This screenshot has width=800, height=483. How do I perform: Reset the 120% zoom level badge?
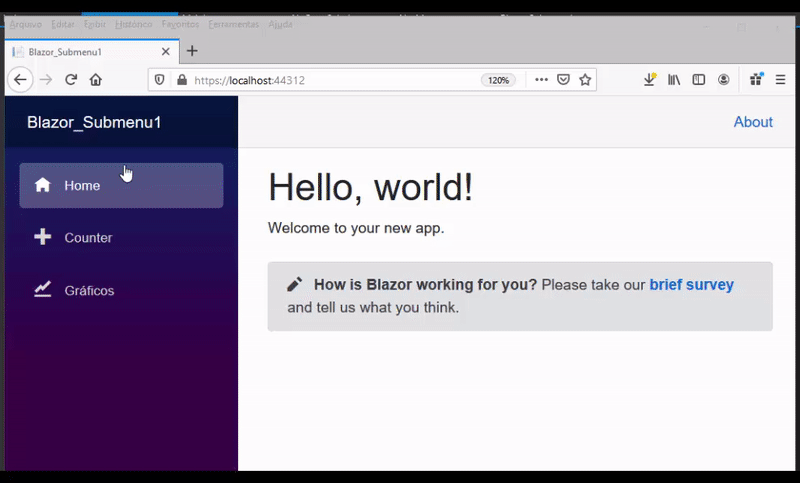(498, 80)
